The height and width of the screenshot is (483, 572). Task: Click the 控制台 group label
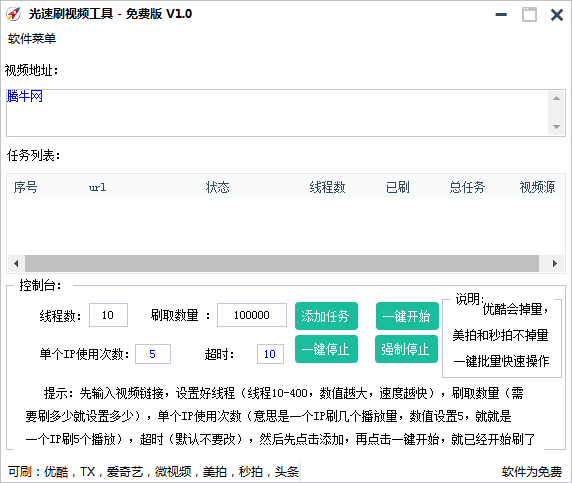coord(40,285)
